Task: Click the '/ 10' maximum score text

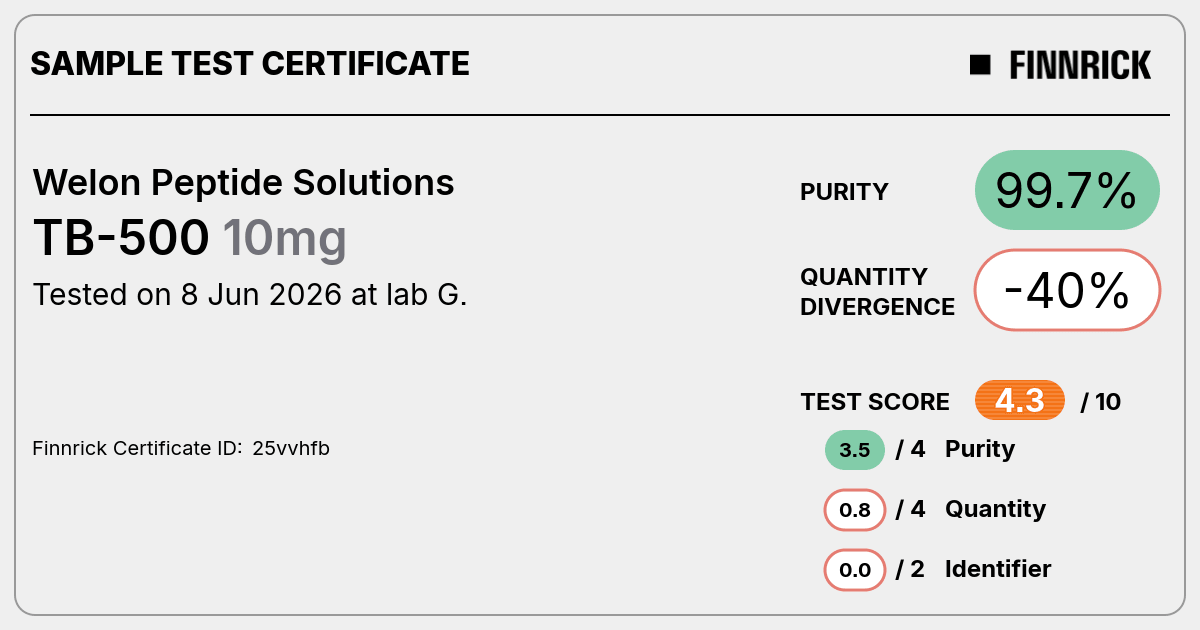Action: pyautogui.click(x=1101, y=402)
